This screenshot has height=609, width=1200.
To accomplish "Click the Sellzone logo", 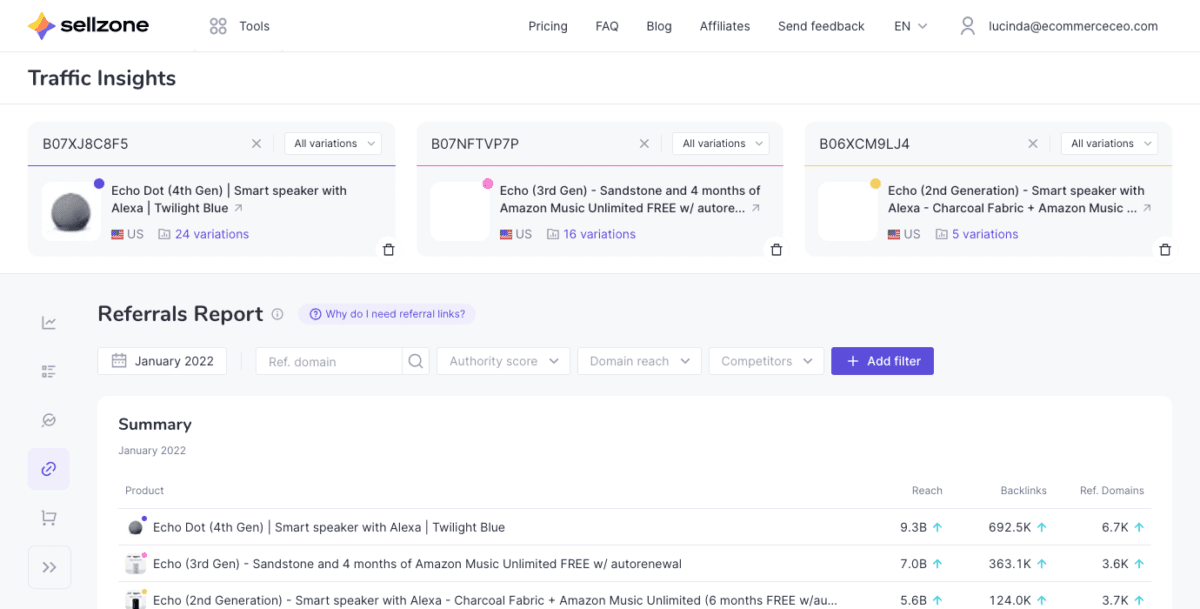I will 88,26.
